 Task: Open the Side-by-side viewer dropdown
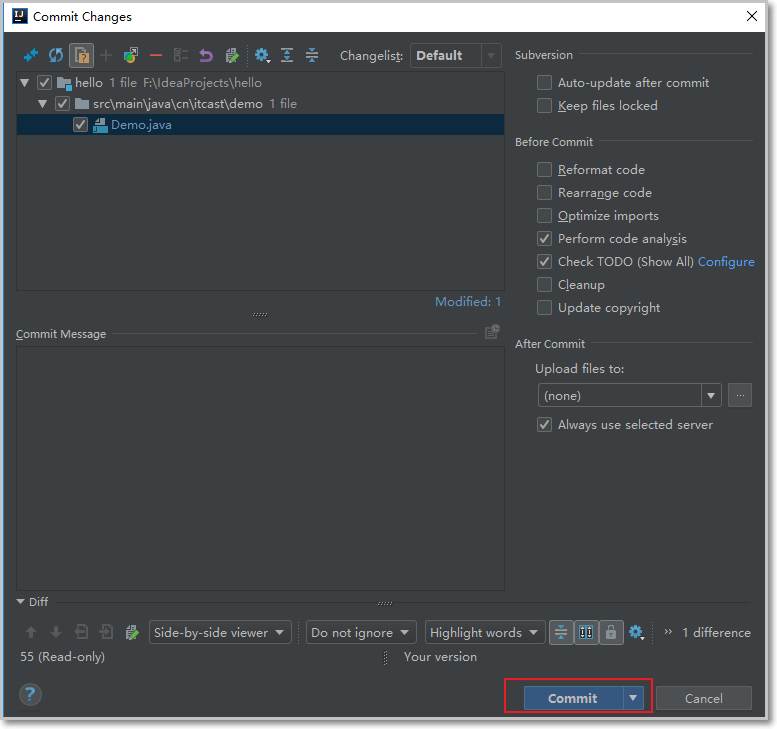click(x=220, y=632)
